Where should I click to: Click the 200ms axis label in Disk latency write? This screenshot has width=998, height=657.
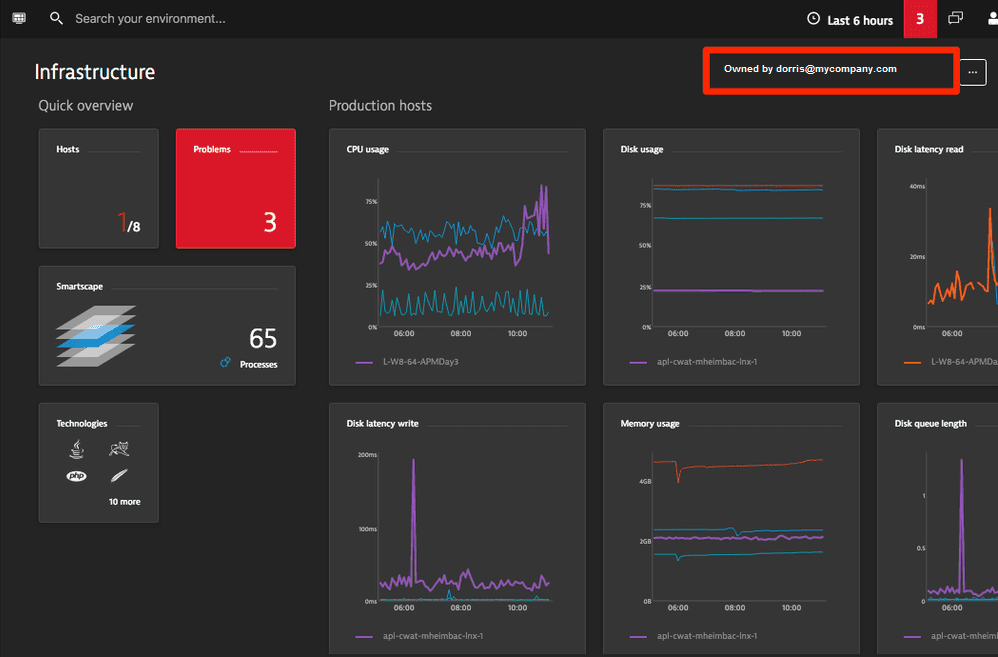(x=367, y=455)
